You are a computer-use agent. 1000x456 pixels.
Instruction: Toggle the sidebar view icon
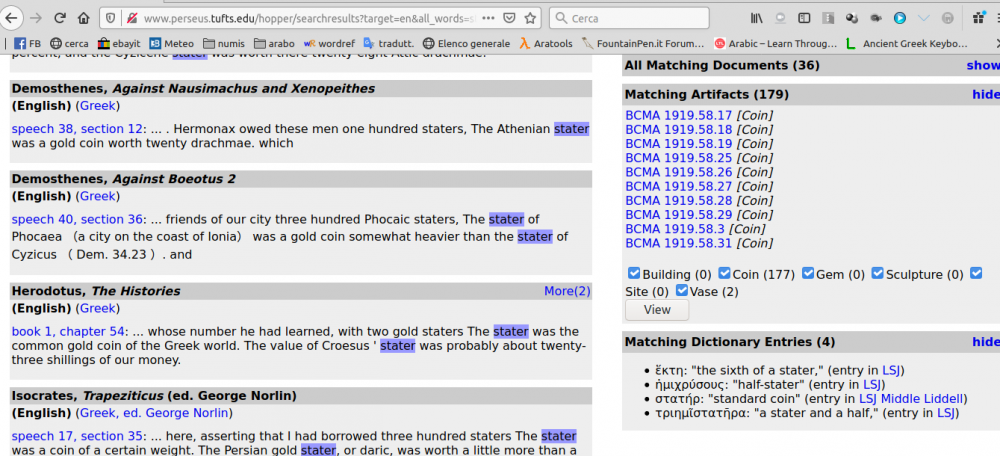(805, 18)
